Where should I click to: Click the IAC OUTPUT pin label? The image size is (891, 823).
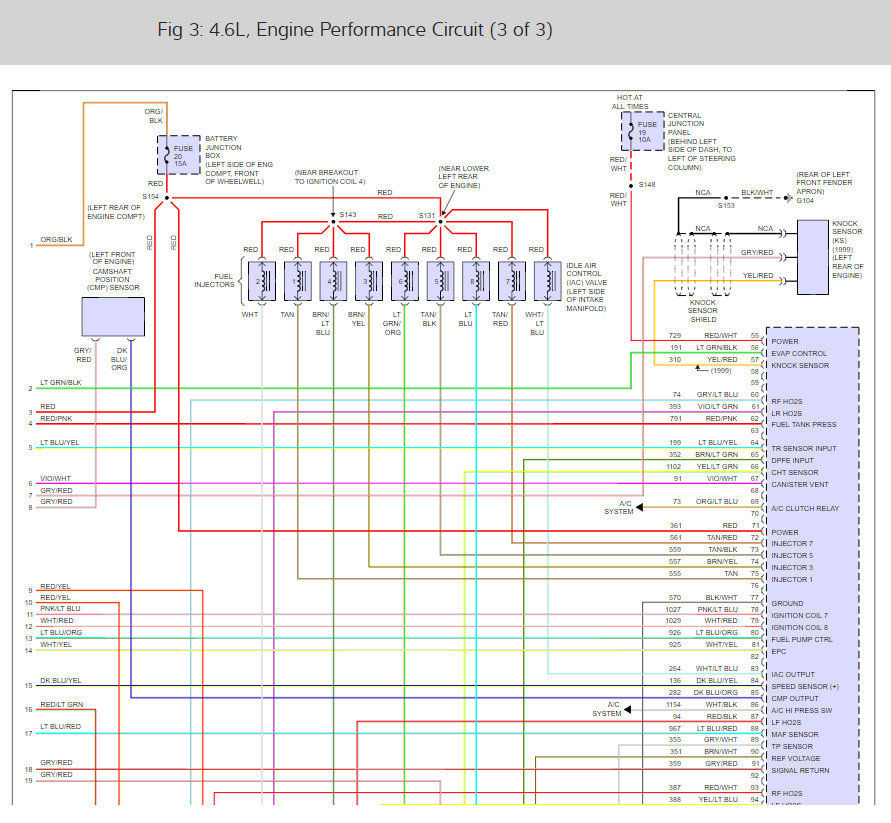(793, 674)
